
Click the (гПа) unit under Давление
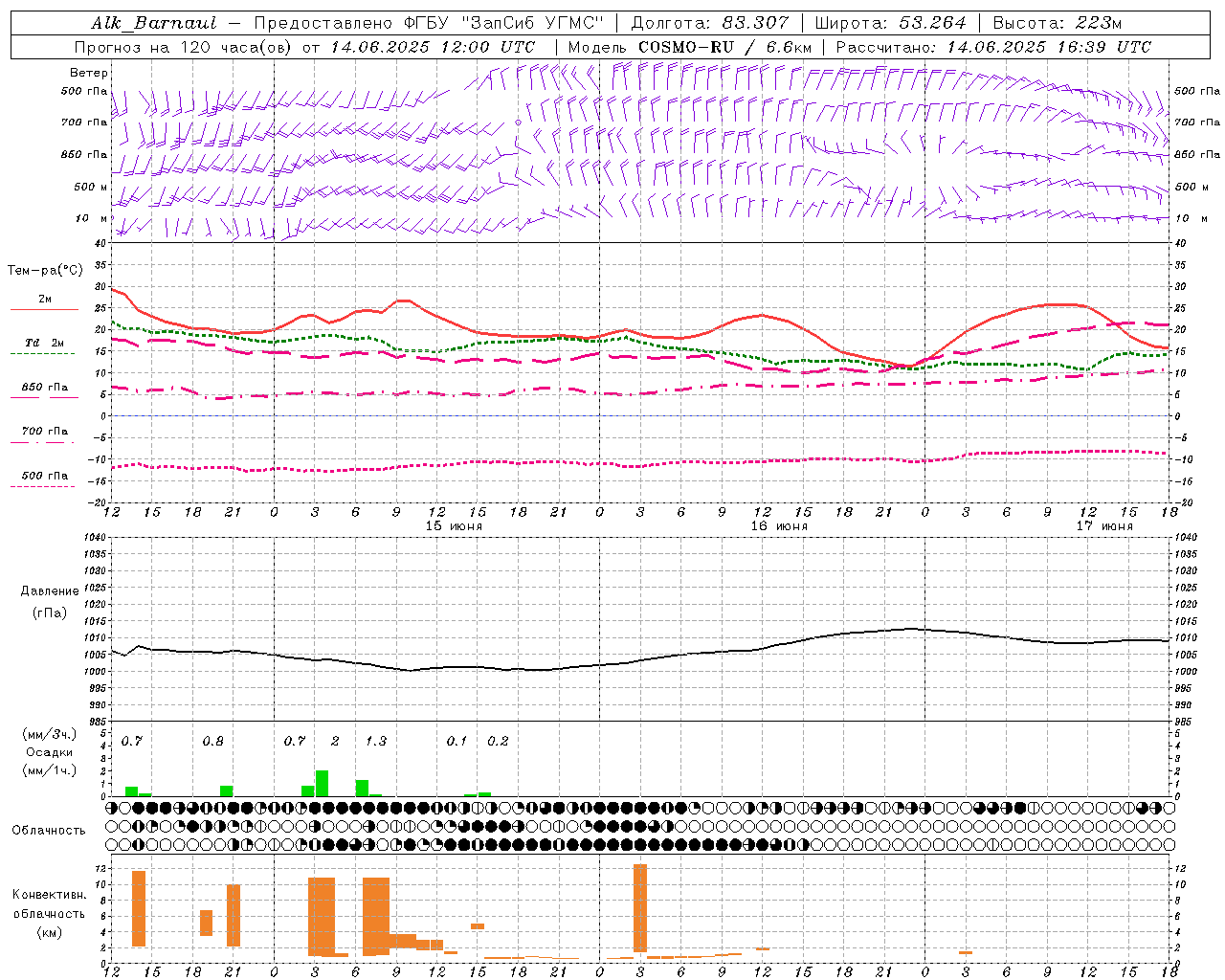click(50, 613)
